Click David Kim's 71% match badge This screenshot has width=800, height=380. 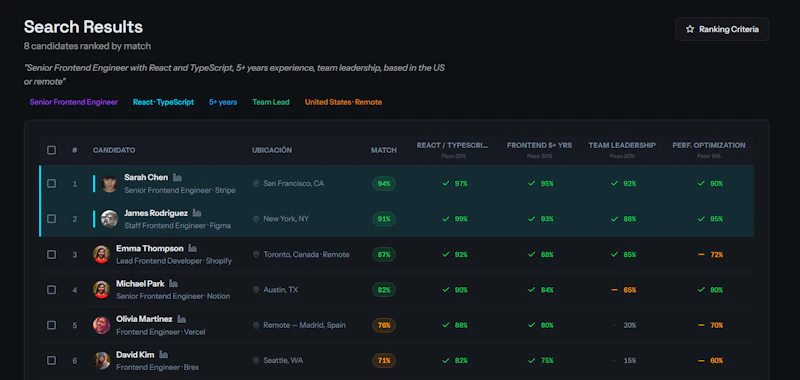[384, 361]
